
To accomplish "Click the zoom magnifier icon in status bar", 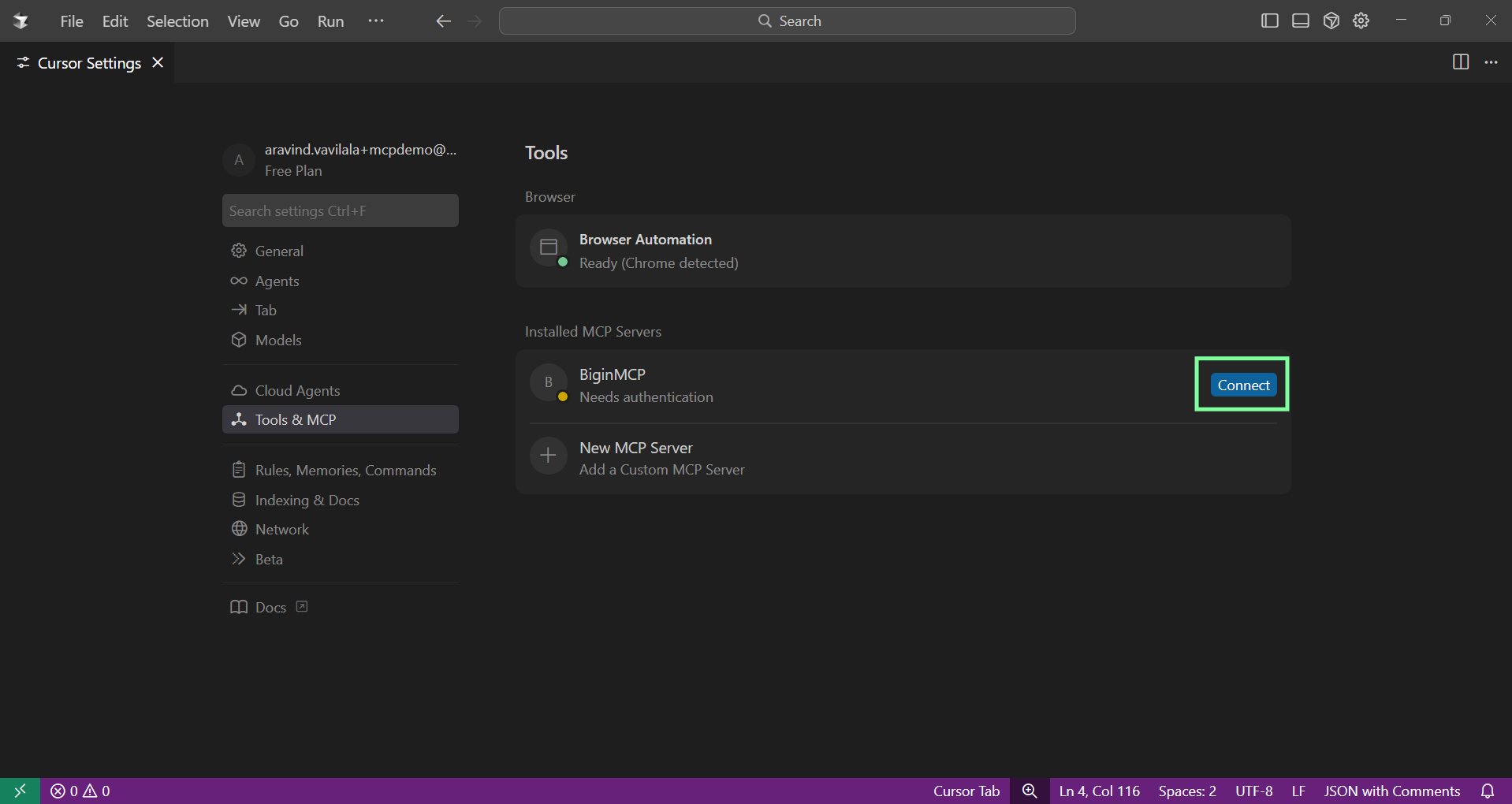I will (x=1029, y=791).
